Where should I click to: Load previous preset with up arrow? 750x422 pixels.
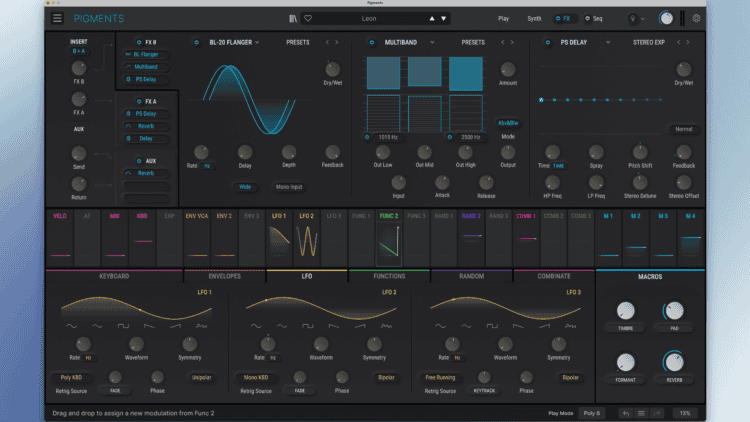coord(432,19)
